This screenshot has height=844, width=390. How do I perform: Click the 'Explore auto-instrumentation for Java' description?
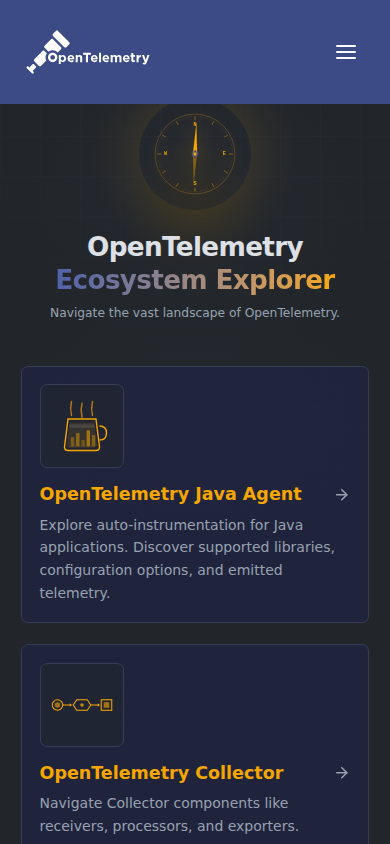tap(187, 559)
